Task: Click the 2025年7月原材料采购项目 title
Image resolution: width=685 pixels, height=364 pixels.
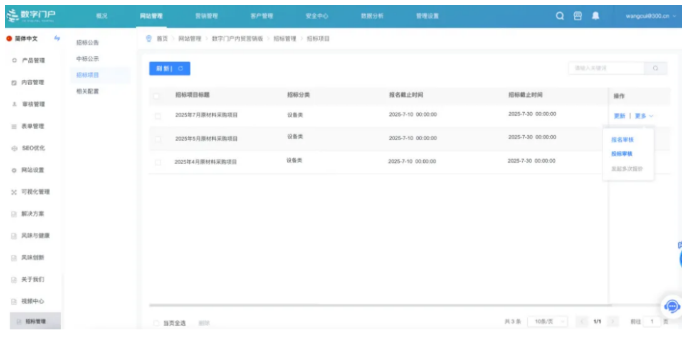Action: pos(206,115)
